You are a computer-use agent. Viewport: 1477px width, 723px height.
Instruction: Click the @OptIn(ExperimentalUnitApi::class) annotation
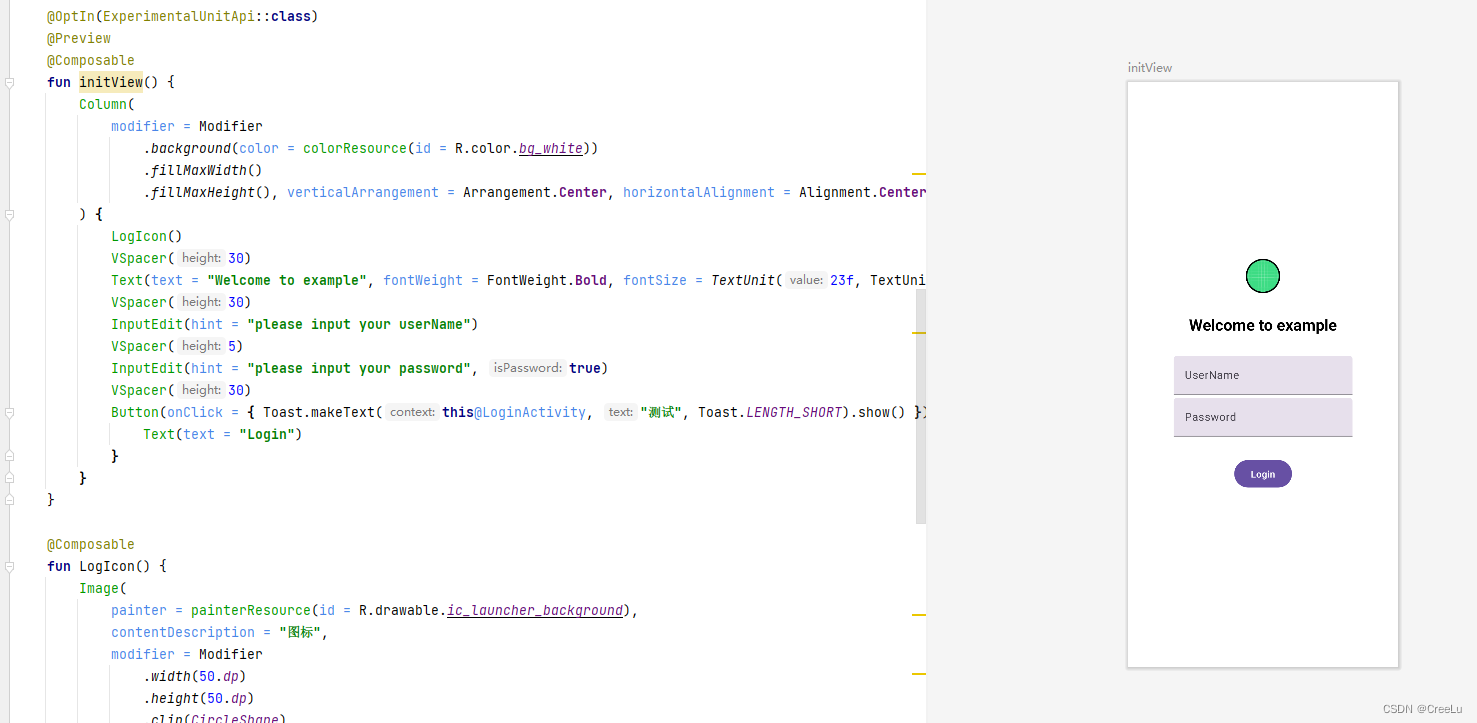[x=182, y=16]
